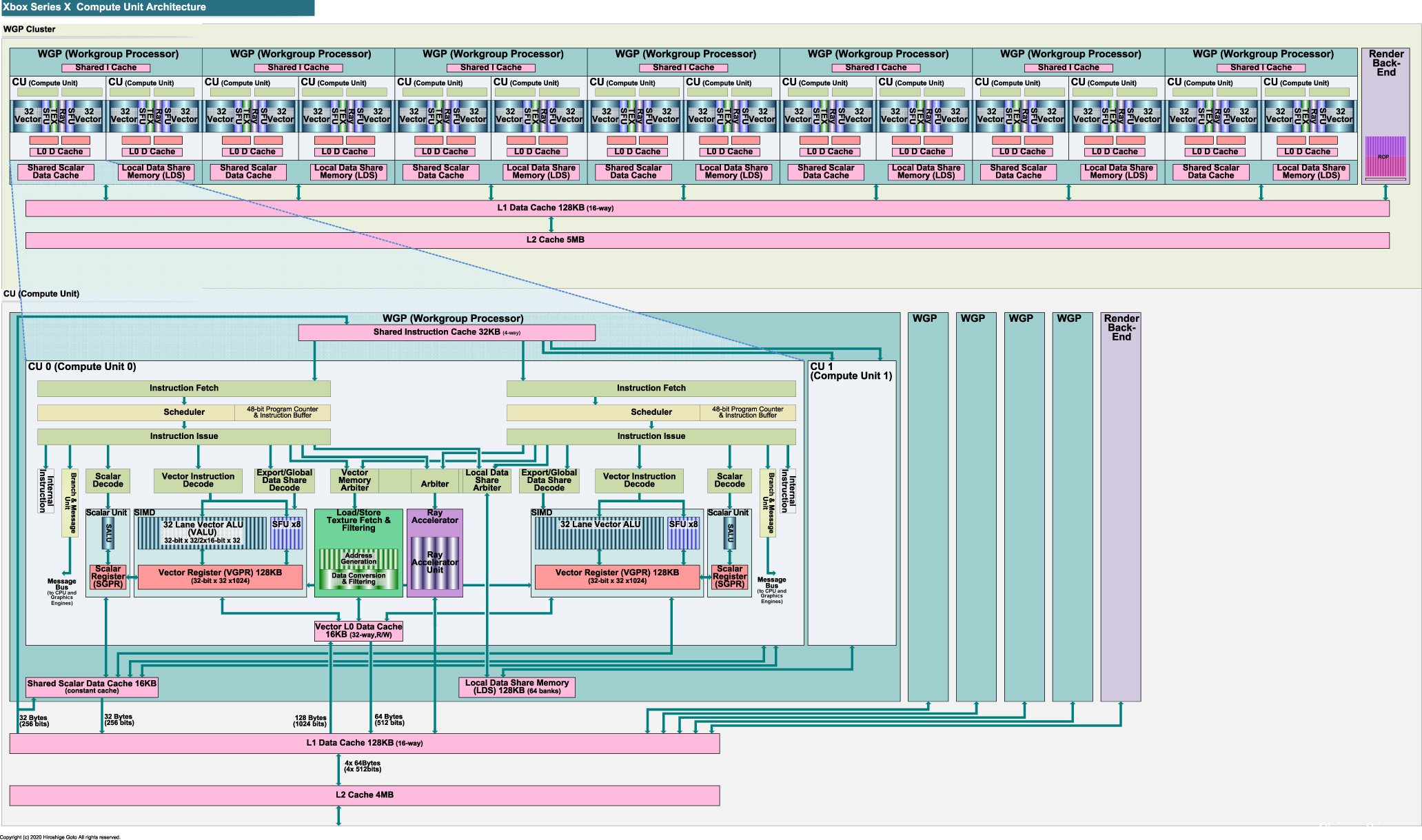Select the right 'Scalar Decode' block
This screenshot has height=840, width=1422.
[729, 480]
